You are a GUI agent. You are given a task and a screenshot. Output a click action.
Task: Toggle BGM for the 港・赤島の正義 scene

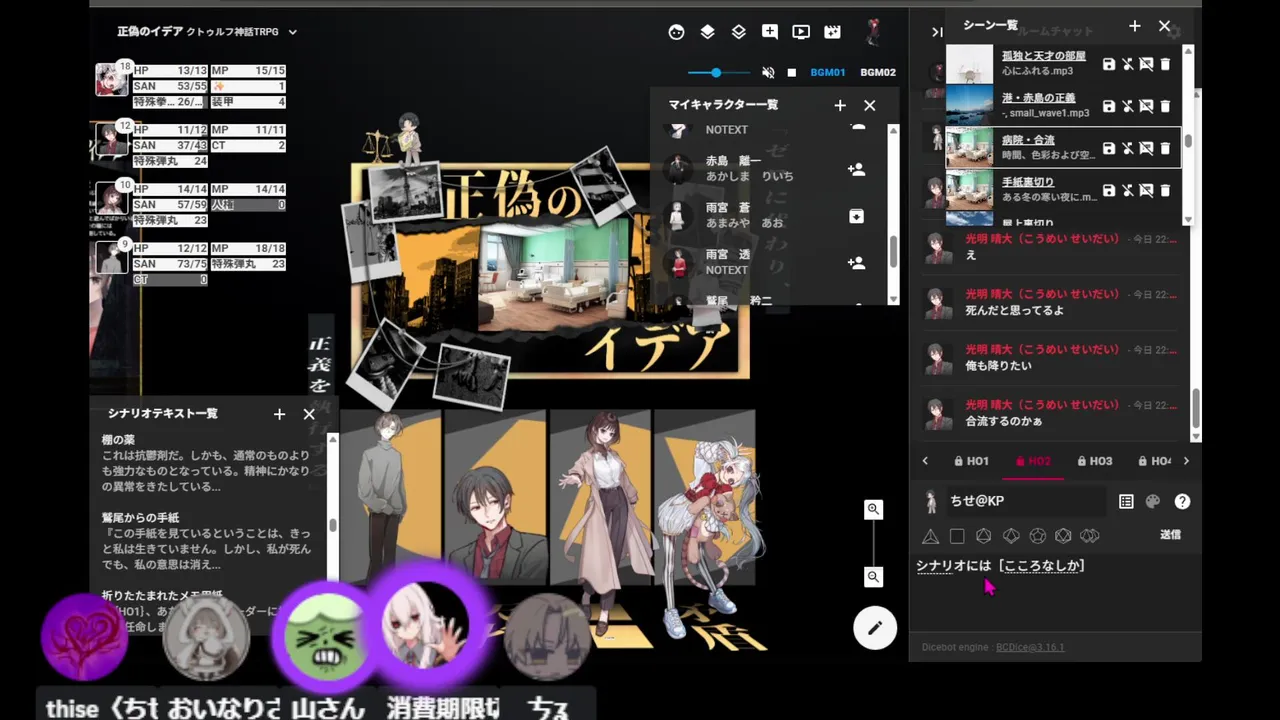(x=1127, y=106)
